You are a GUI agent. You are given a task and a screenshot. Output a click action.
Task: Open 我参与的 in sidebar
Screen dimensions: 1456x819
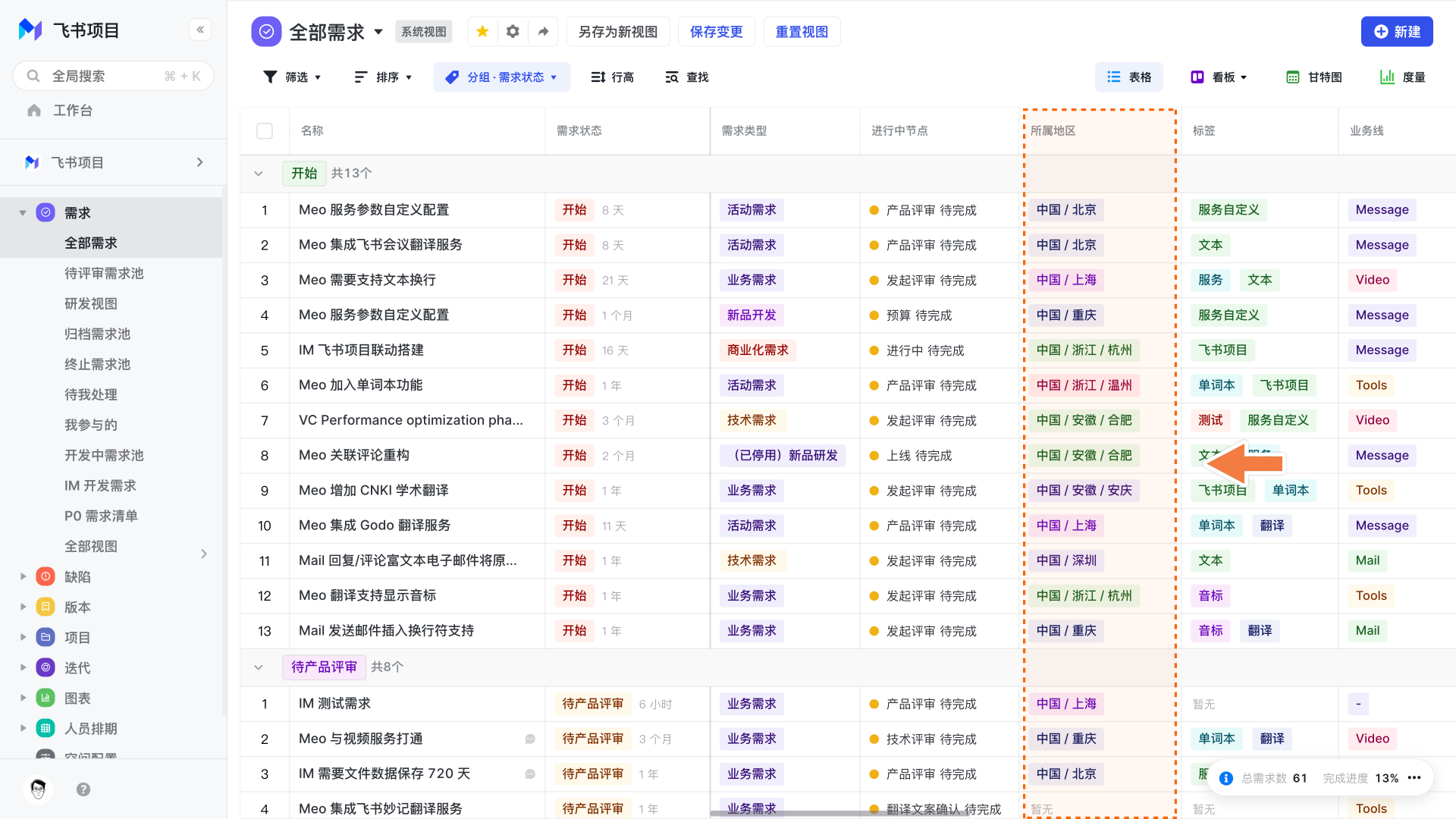(91, 425)
